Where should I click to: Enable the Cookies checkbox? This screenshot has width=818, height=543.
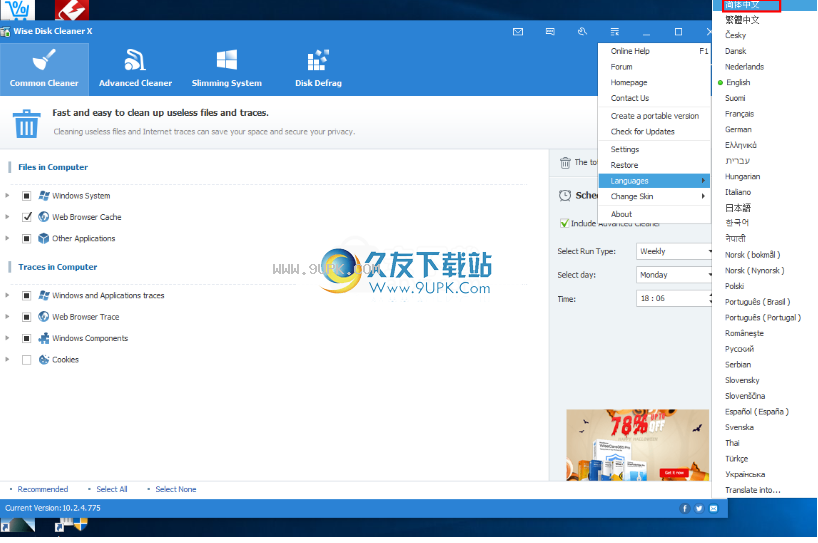(27, 359)
